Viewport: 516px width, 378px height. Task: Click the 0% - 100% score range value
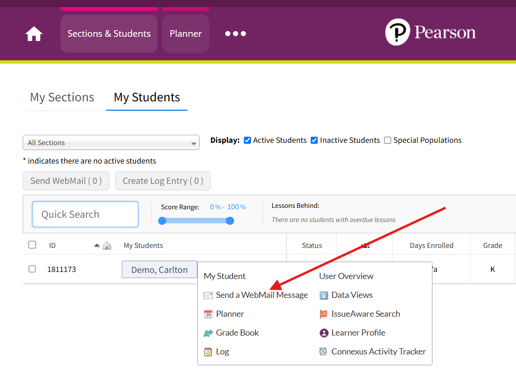[x=228, y=207]
